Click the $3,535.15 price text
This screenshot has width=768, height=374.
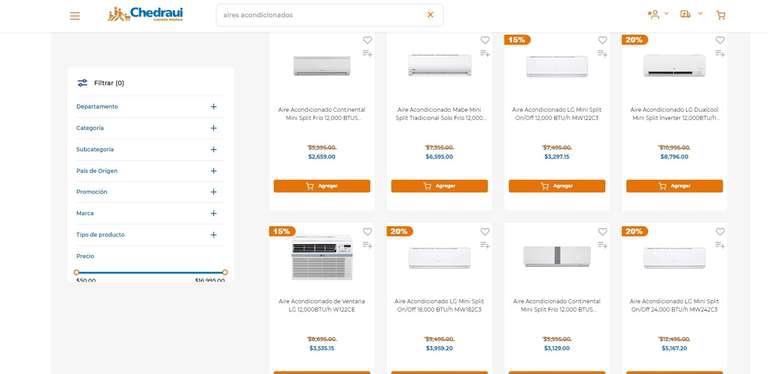(322, 348)
